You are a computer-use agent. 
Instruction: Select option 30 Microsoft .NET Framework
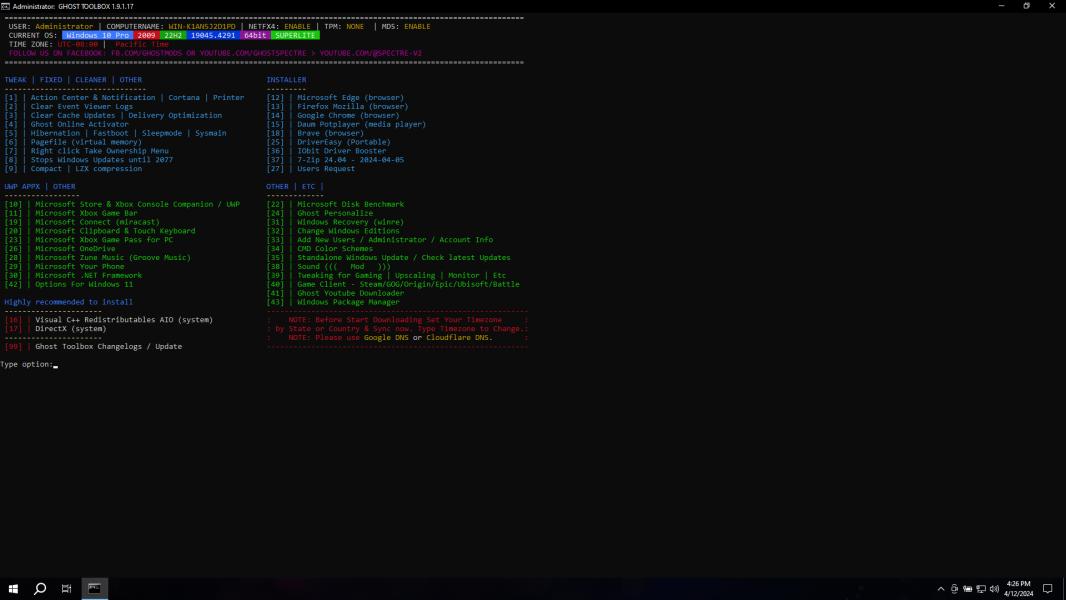(73, 275)
